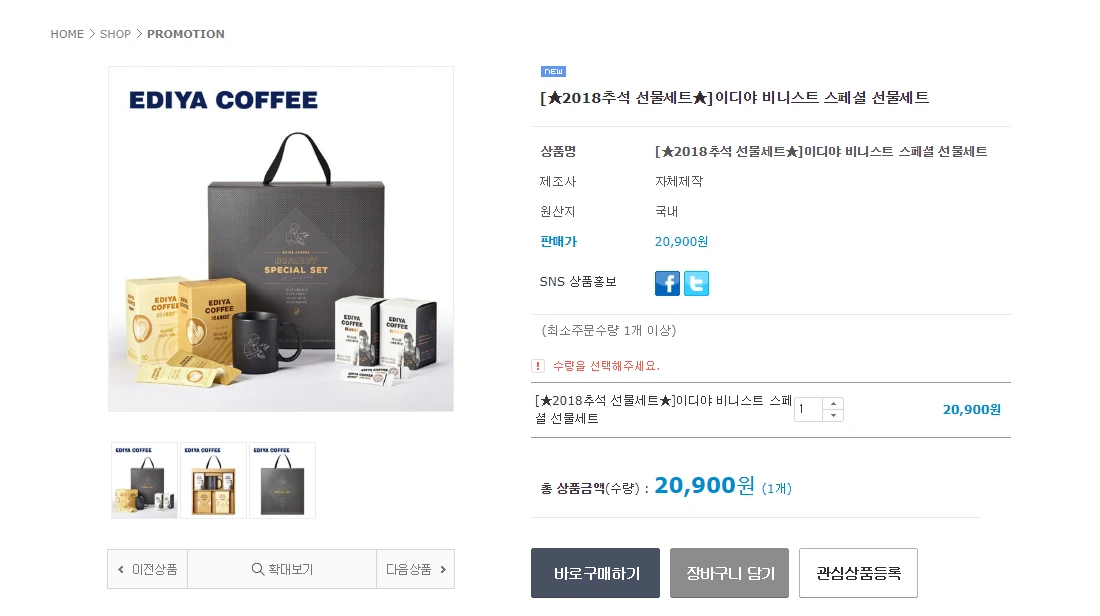This screenshot has width=1100, height=616.
Task: Decrease quantity with the down arrow
Action: [x=833, y=415]
